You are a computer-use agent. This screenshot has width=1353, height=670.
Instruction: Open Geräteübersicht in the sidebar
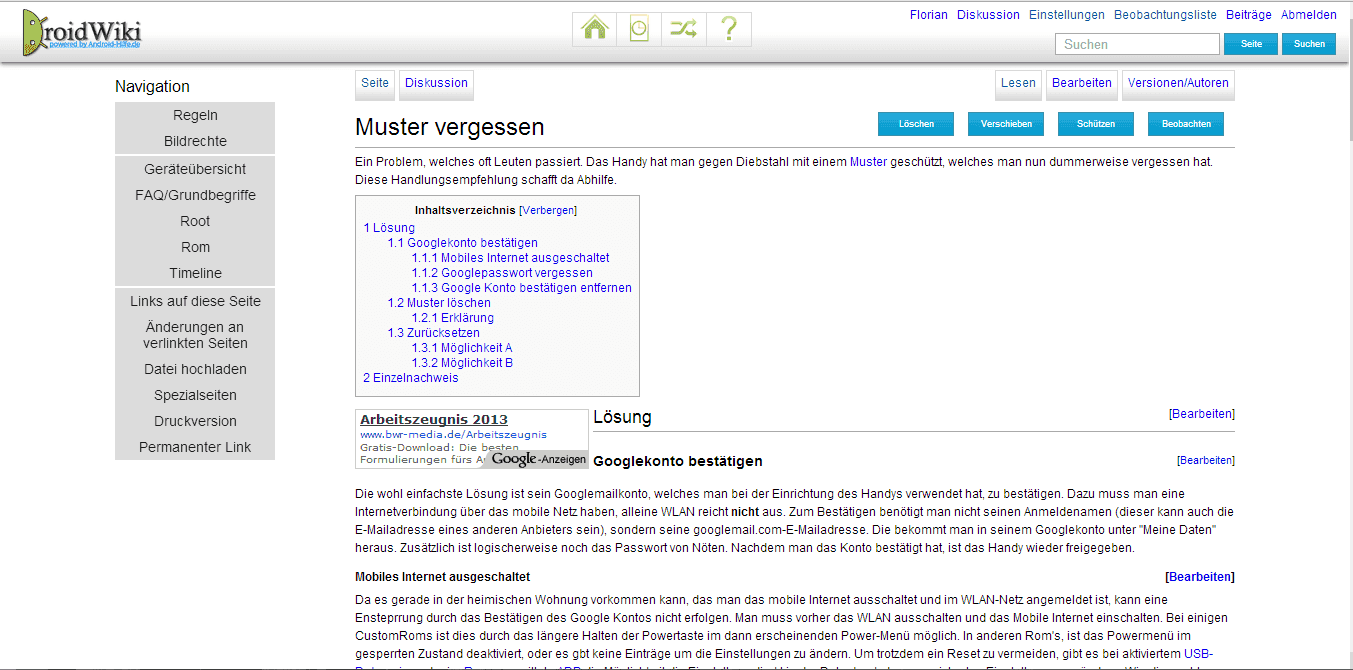point(195,169)
